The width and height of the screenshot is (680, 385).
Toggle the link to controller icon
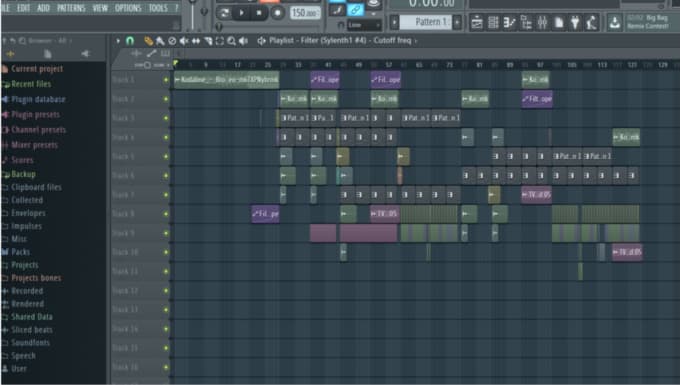click(355, 10)
